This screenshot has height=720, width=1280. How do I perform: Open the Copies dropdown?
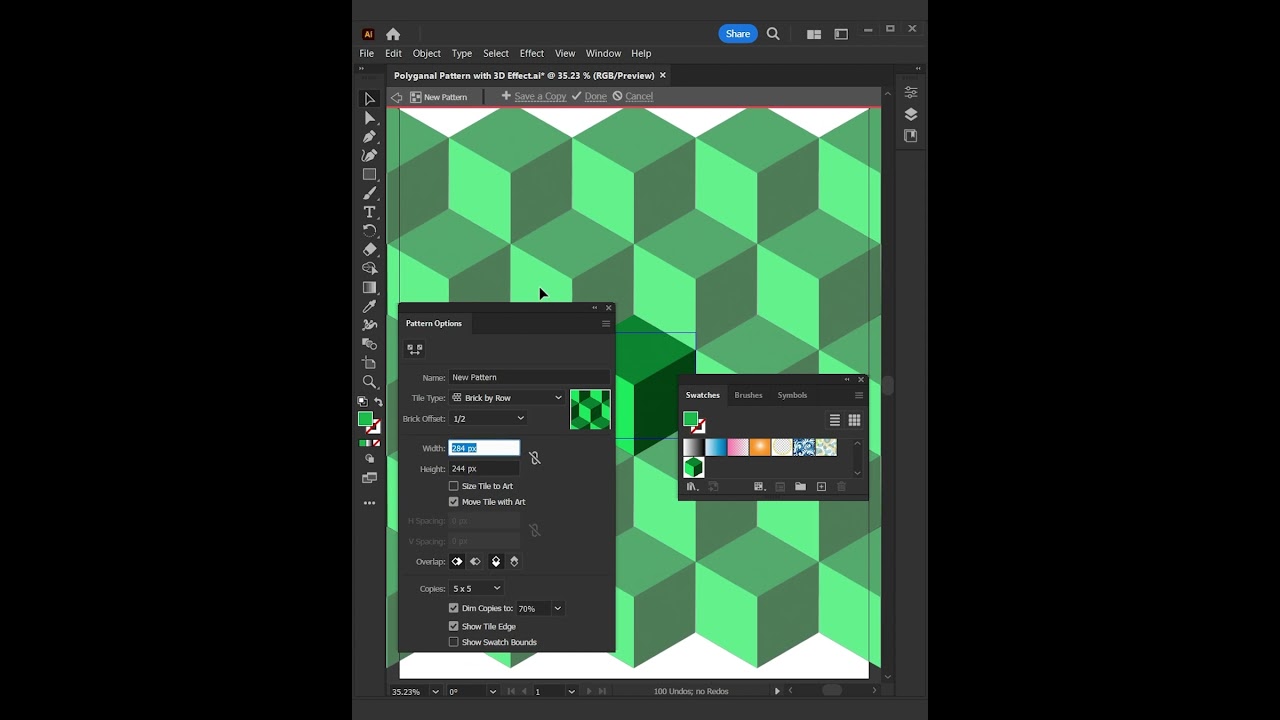click(476, 589)
